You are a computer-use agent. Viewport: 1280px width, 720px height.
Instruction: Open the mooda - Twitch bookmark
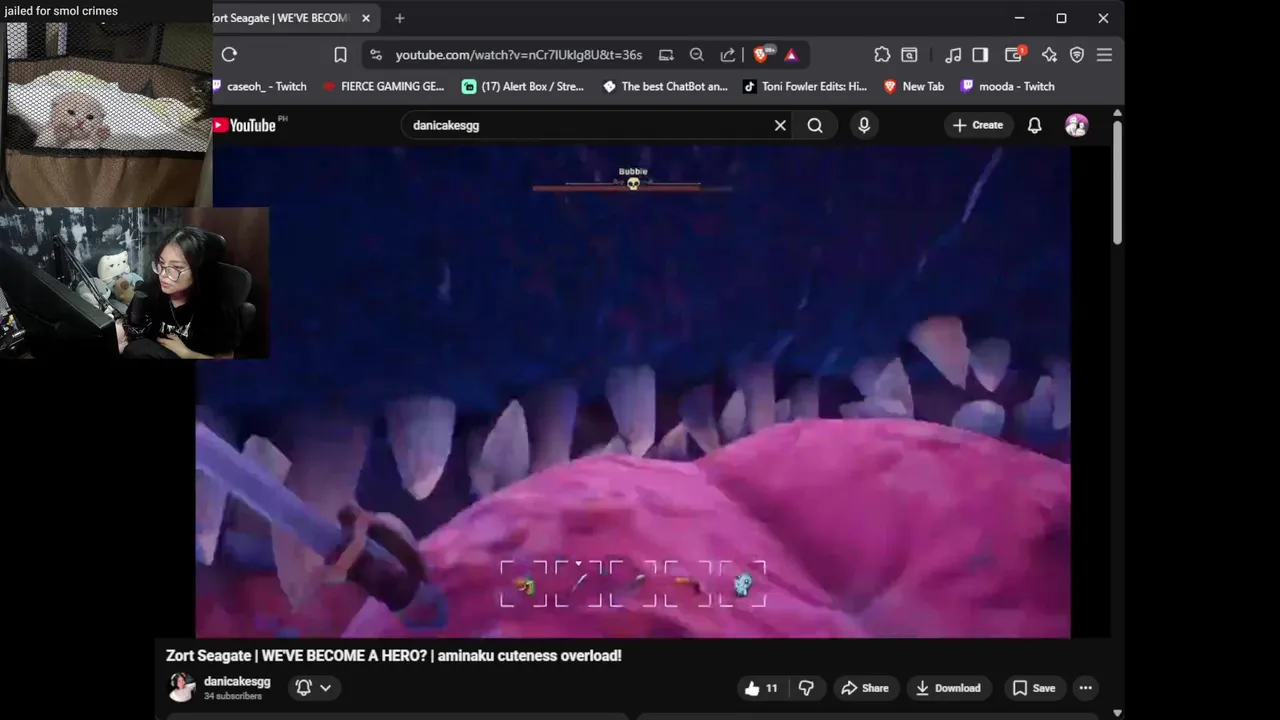pyautogui.click(x=1007, y=86)
